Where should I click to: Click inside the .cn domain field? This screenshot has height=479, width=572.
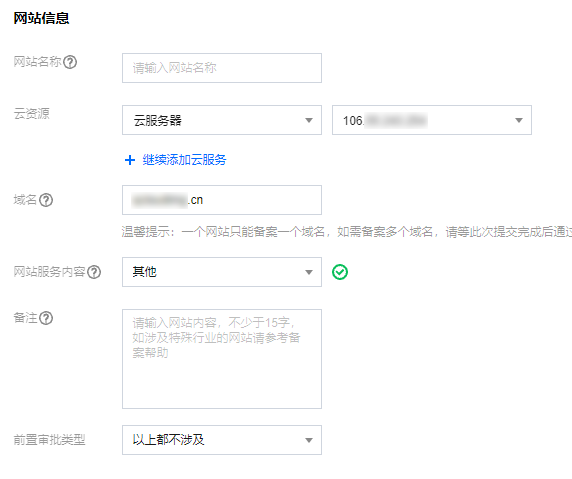click(222, 200)
